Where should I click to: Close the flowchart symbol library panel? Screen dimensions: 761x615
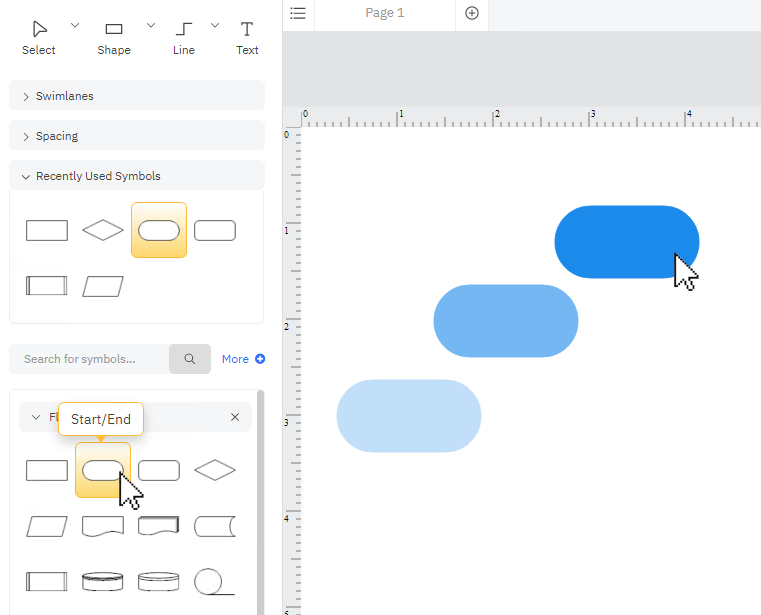235,417
